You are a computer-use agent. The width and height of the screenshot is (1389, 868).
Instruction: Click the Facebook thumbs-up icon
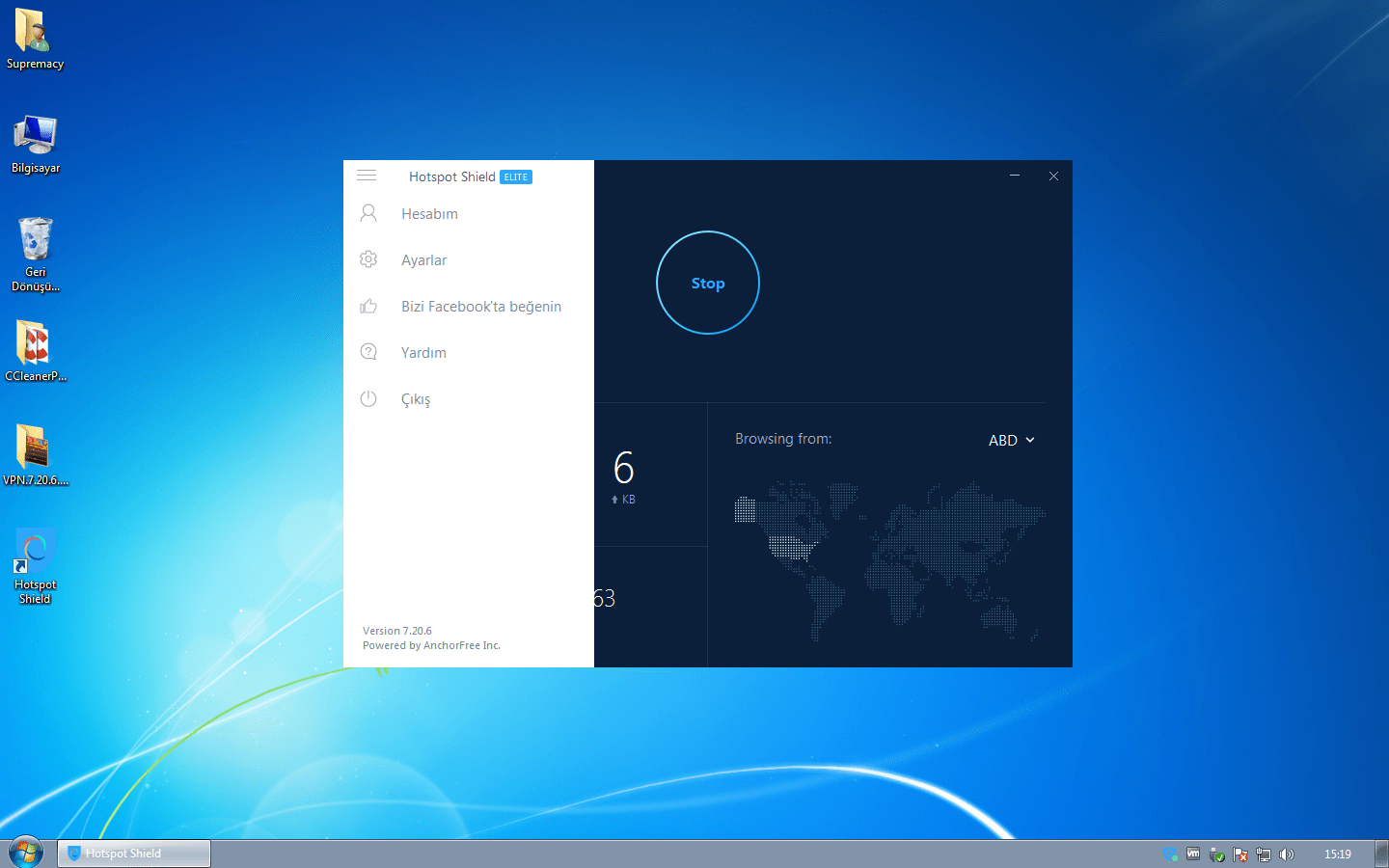[368, 306]
